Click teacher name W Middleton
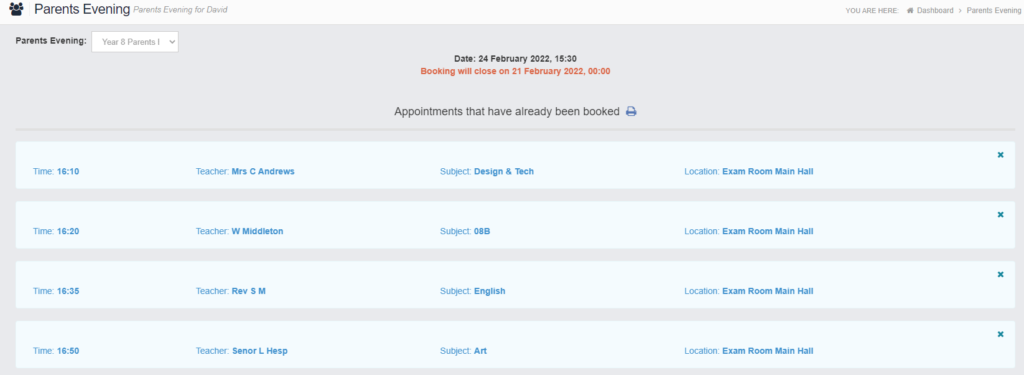 pyautogui.click(x=257, y=231)
